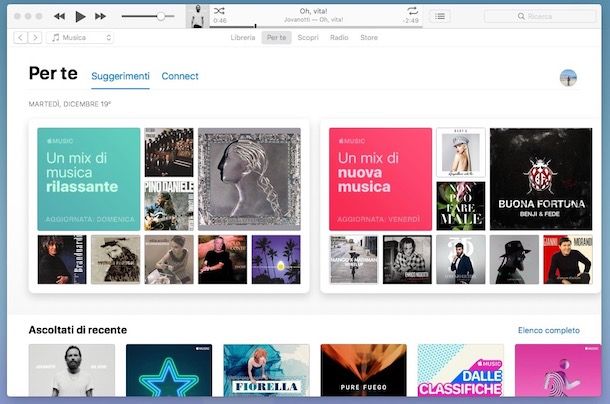Open the palm trees sunset album cover

276,259
